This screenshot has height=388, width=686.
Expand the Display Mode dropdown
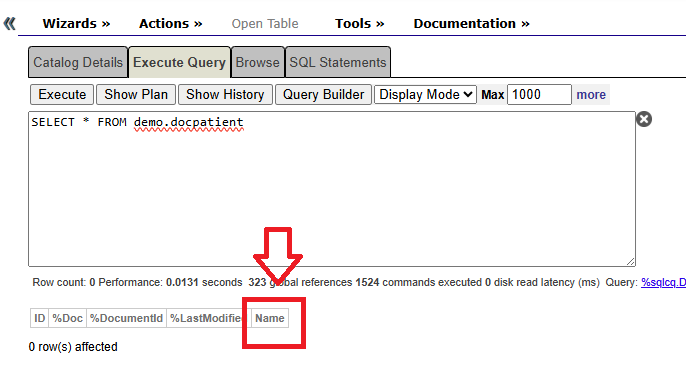425,94
